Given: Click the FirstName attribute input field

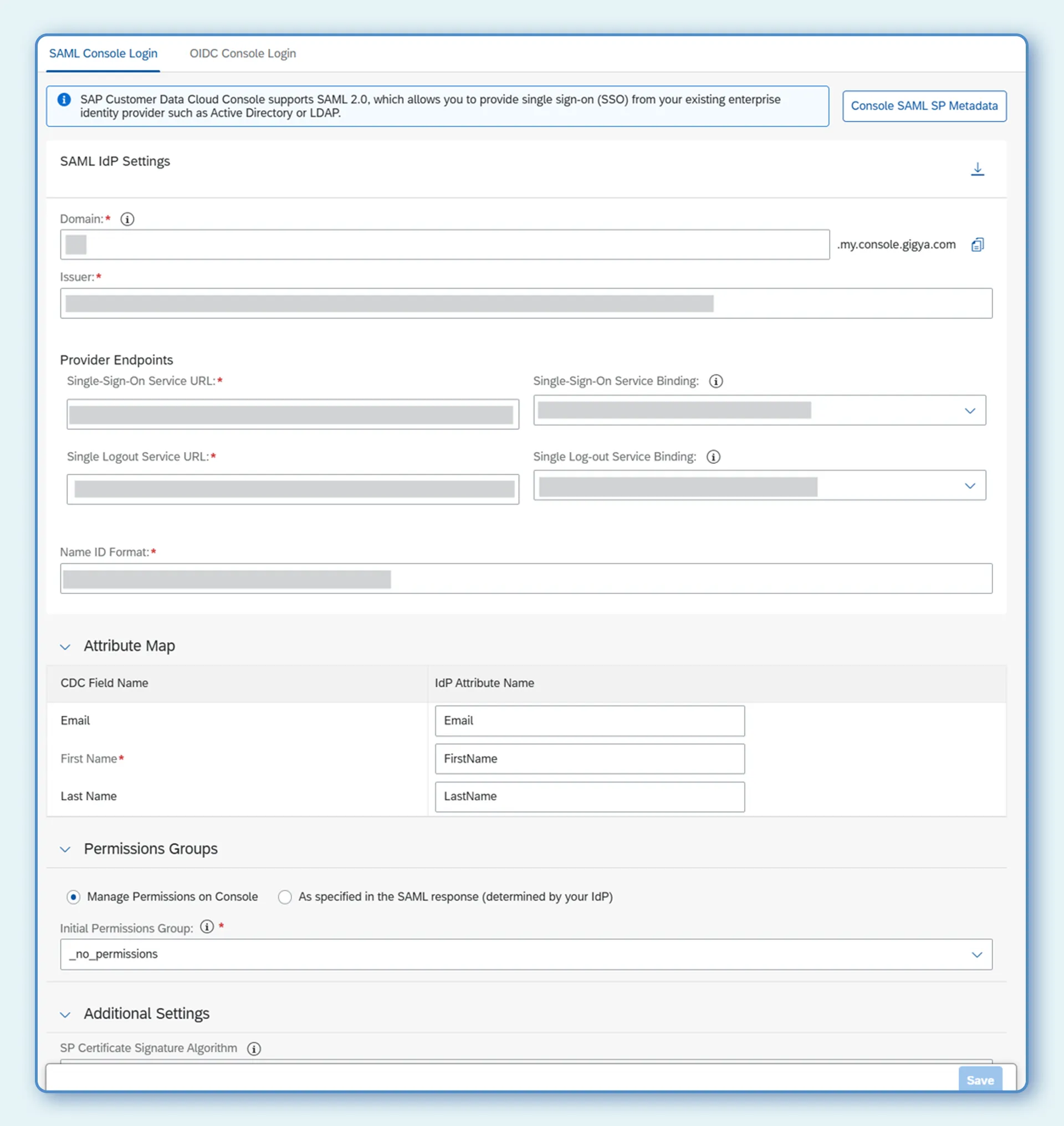Looking at the screenshot, I should point(589,759).
